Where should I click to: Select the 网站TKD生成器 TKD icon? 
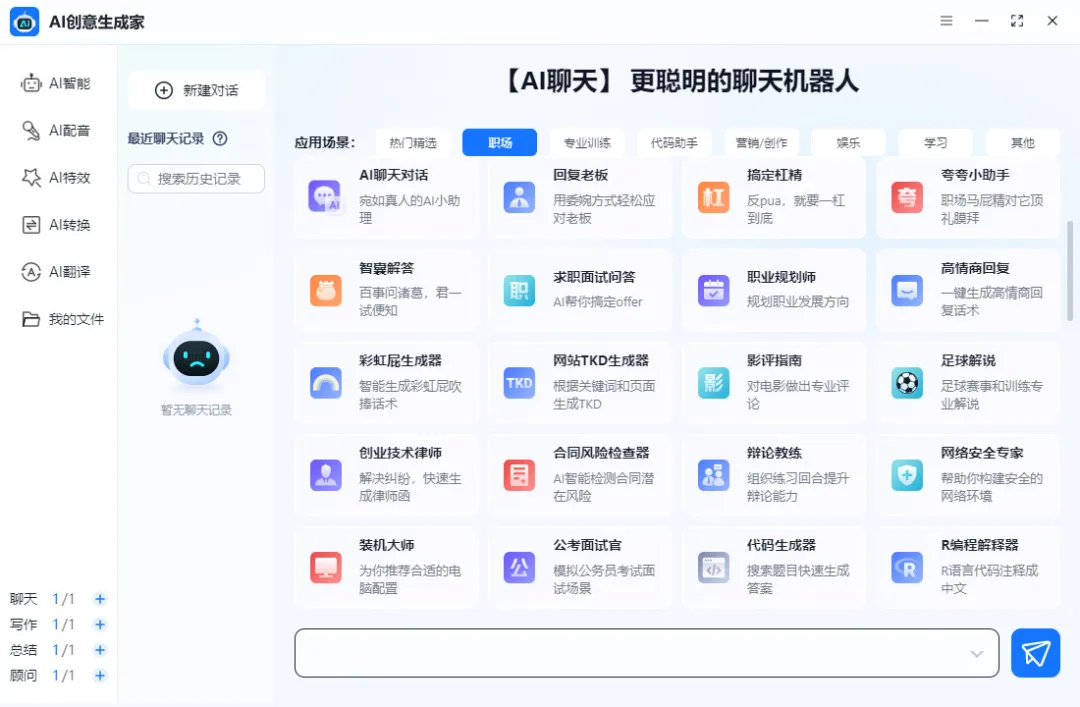click(x=518, y=382)
